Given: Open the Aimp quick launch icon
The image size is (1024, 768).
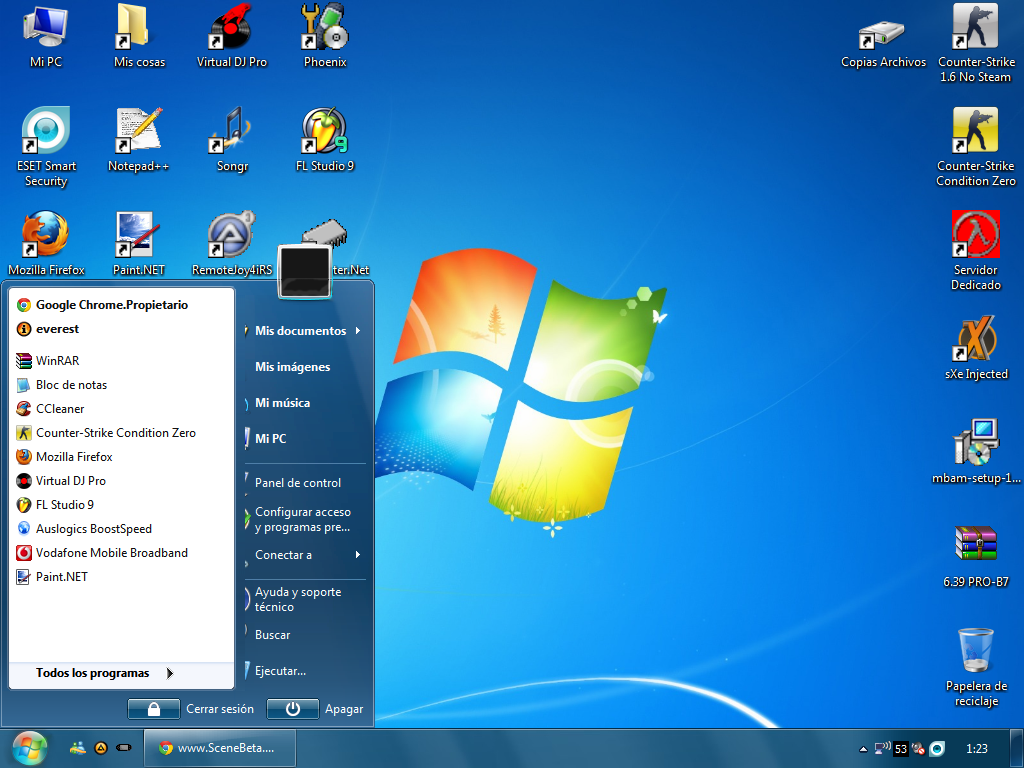Looking at the screenshot, I should coord(101,748).
